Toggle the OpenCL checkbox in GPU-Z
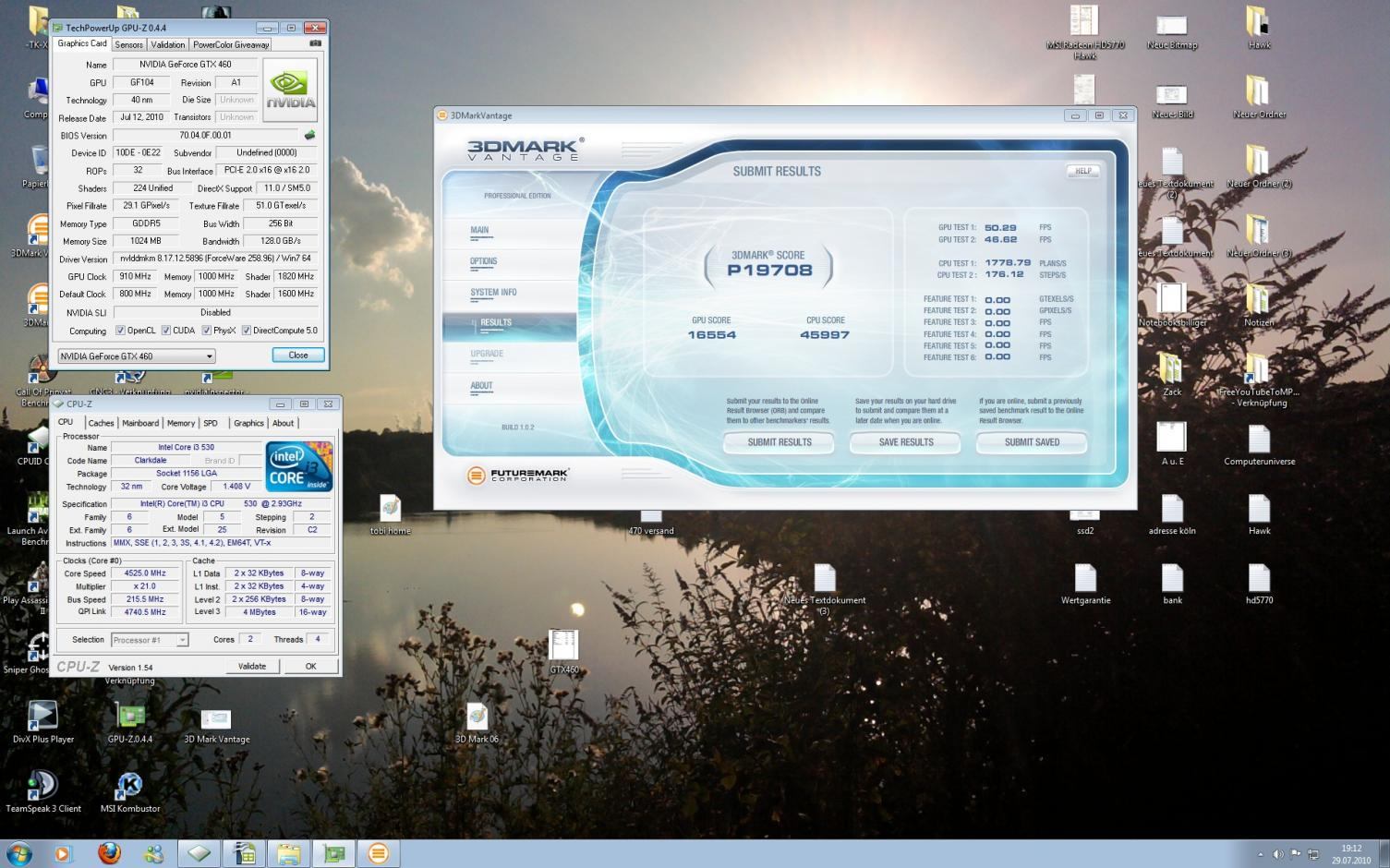 click(x=119, y=331)
